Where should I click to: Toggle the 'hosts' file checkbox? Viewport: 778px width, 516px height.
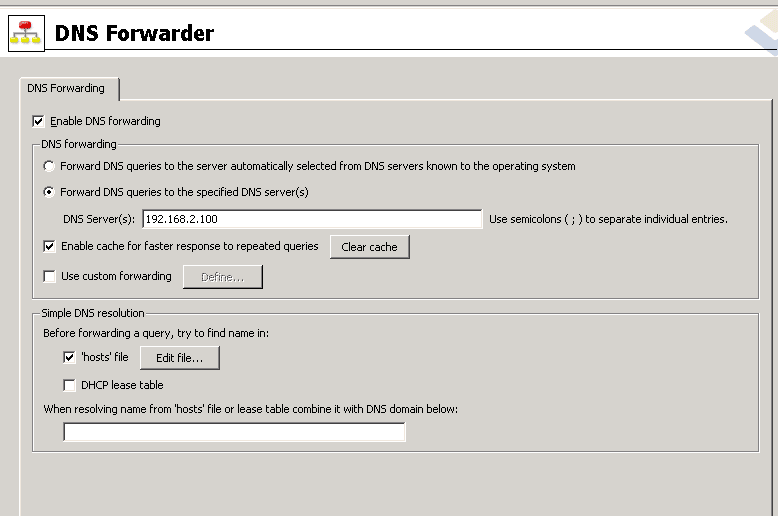(69, 357)
